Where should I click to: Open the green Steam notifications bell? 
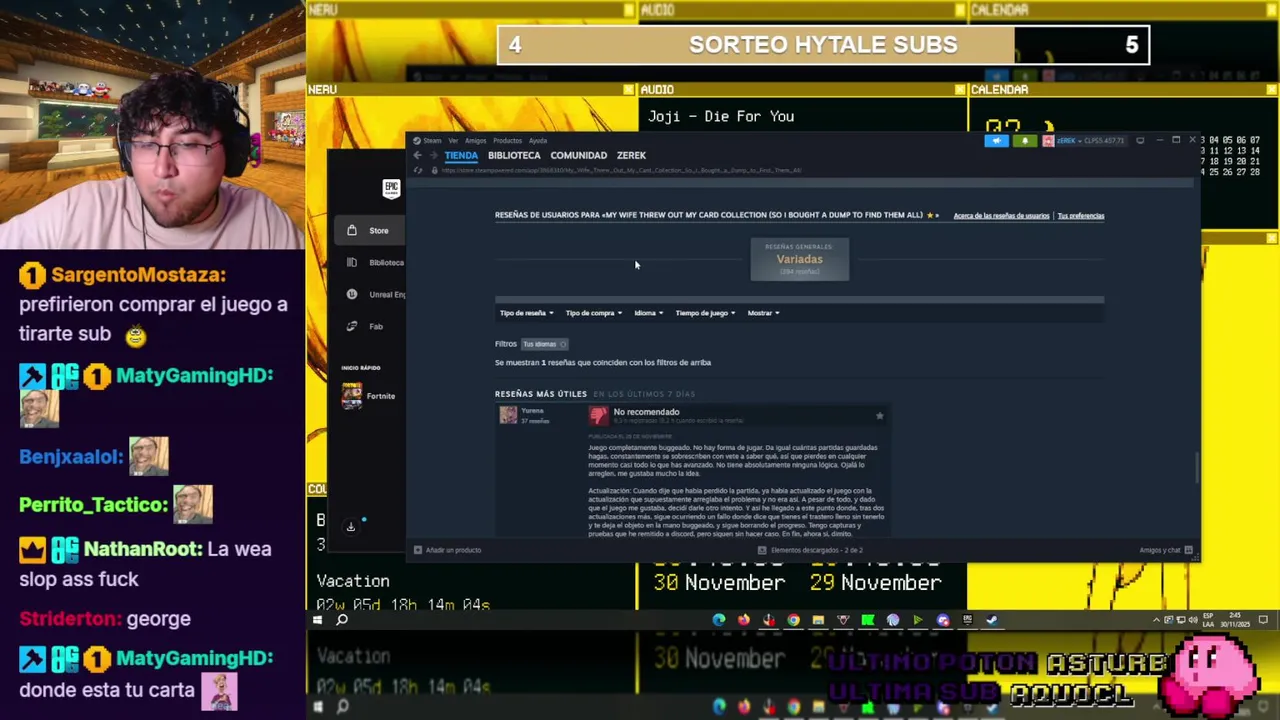[x=1024, y=141]
